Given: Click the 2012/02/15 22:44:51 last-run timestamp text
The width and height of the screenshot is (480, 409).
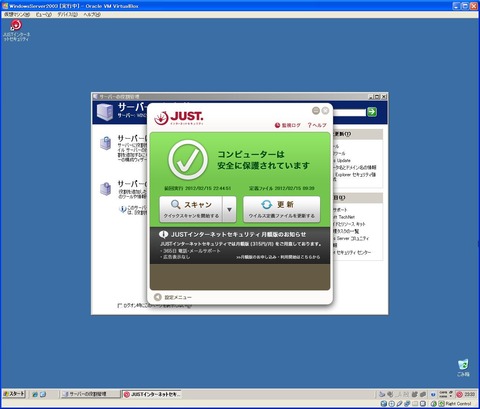Looking at the screenshot, I should click(x=208, y=188).
